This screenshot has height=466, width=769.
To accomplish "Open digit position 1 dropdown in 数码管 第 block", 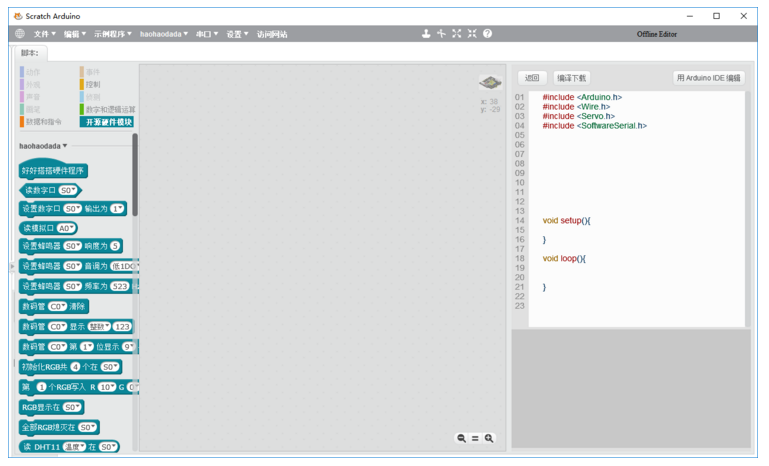I will click(x=87, y=346).
